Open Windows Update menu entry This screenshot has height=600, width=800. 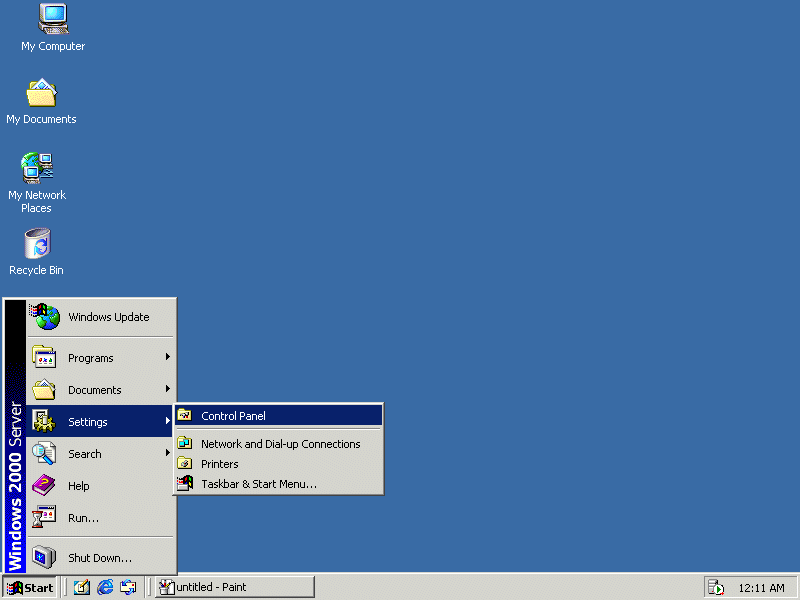pyautogui.click(x=100, y=317)
